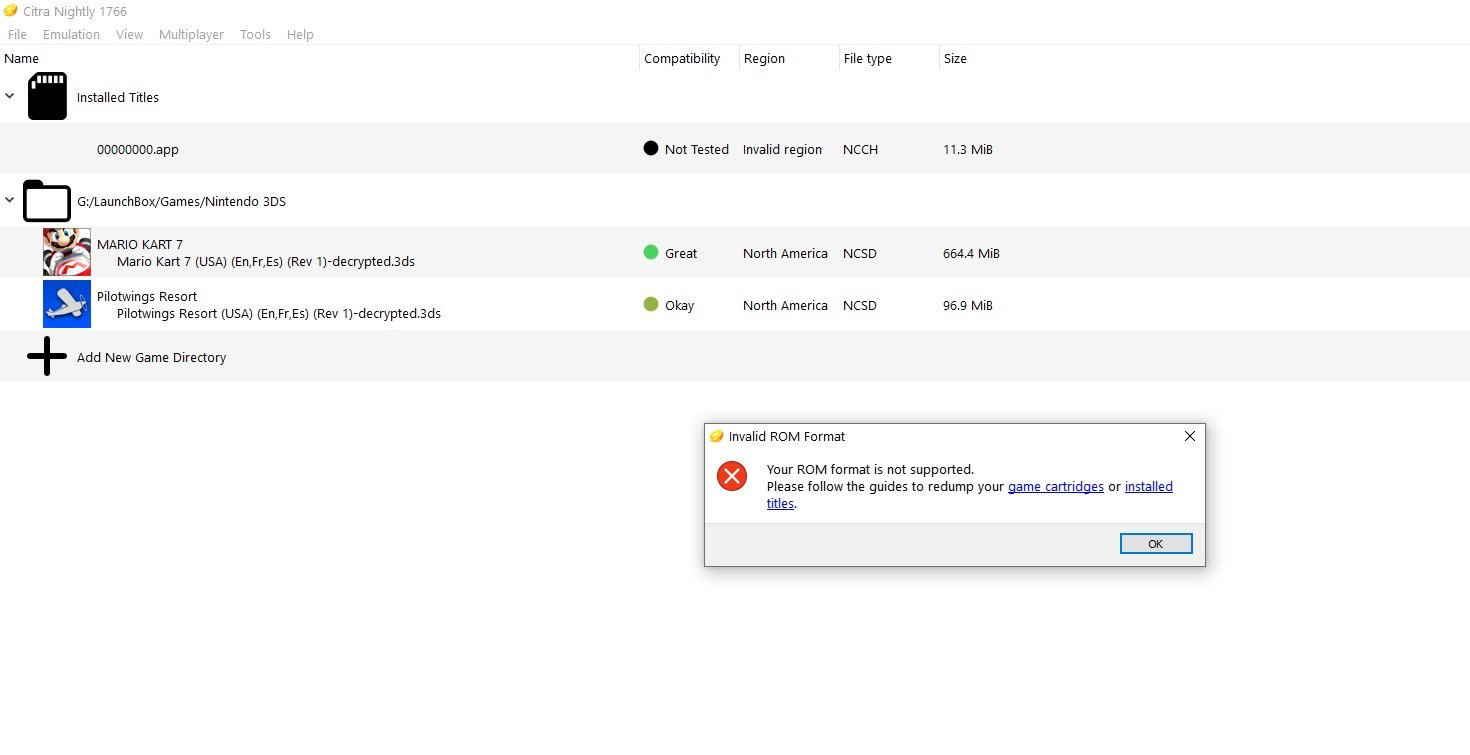Click the Invalid ROM Format dialog title
Viewport: 1470px width, 755px height.
(787, 436)
